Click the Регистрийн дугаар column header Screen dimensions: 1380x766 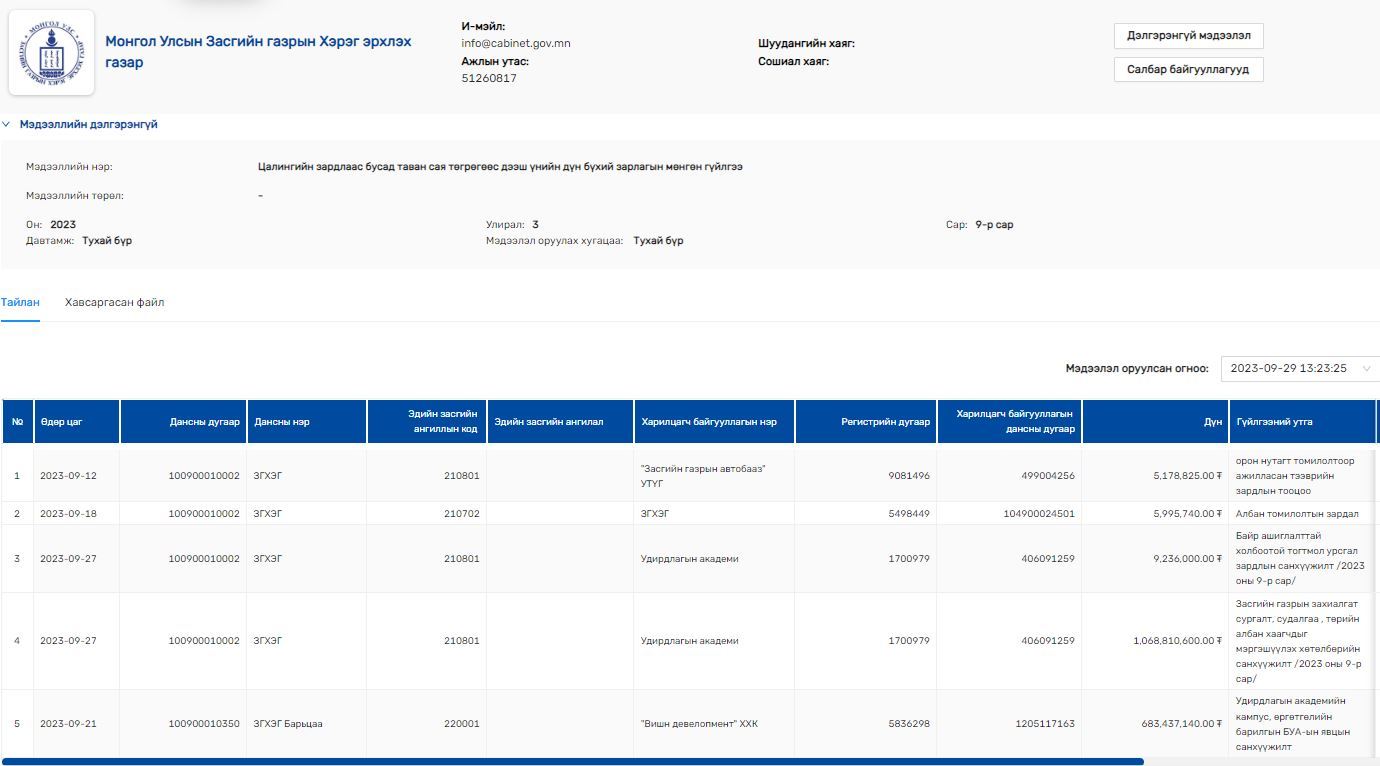point(885,422)
